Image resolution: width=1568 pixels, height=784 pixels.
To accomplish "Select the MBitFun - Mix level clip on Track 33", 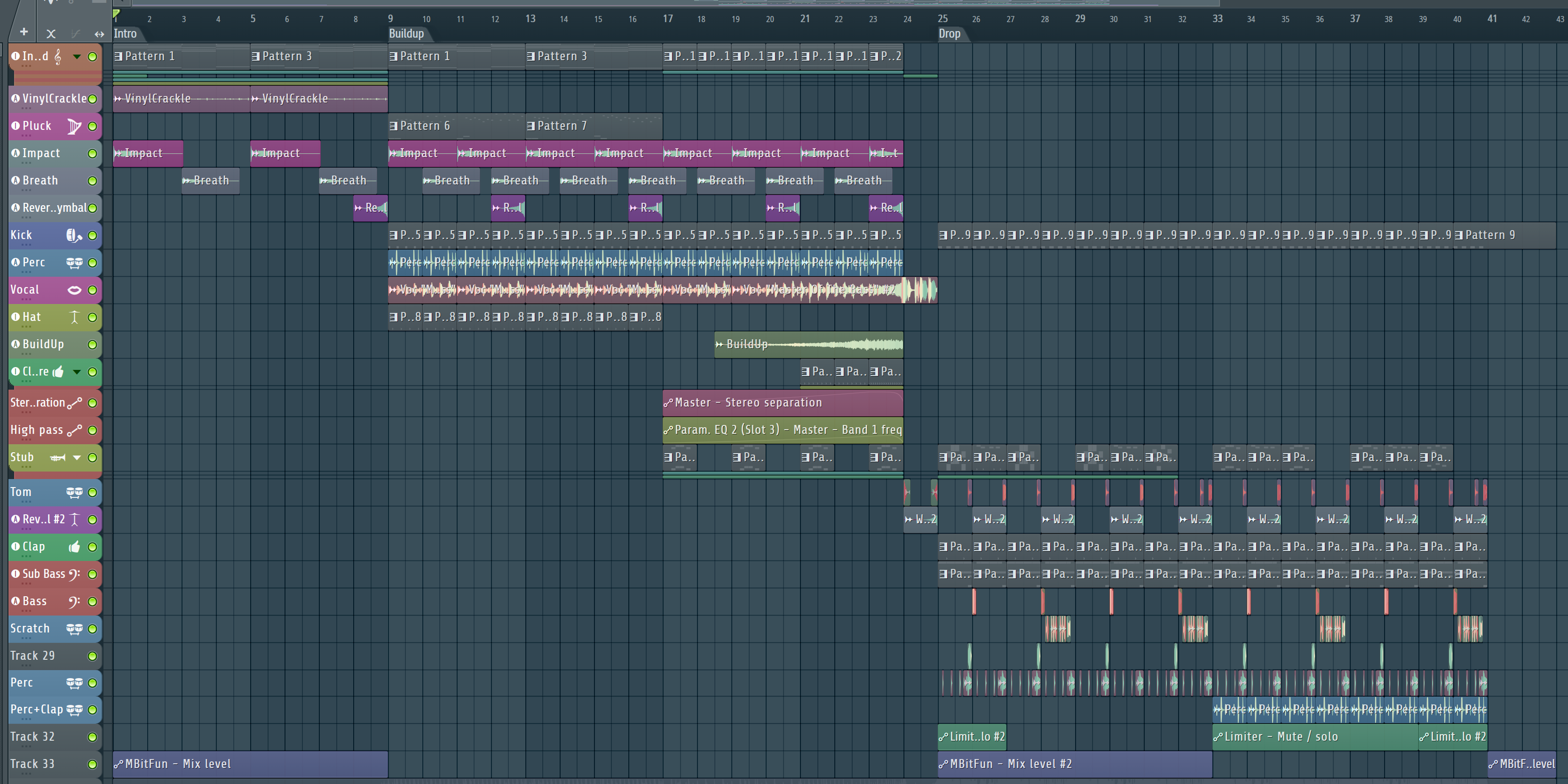I will pos(250,764).
